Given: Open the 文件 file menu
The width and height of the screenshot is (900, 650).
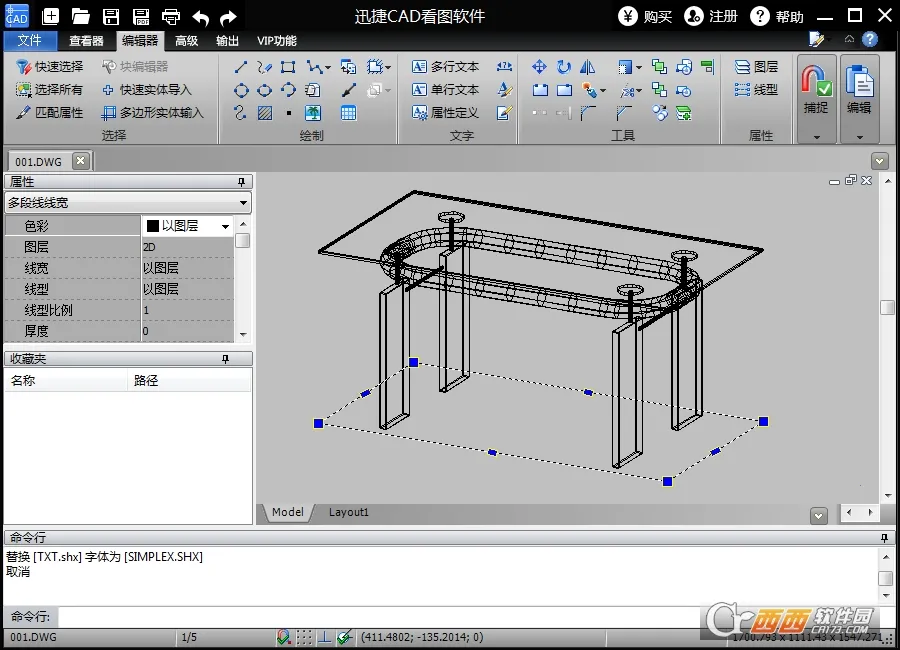Looking at the screenshot, I should (29, 41).
